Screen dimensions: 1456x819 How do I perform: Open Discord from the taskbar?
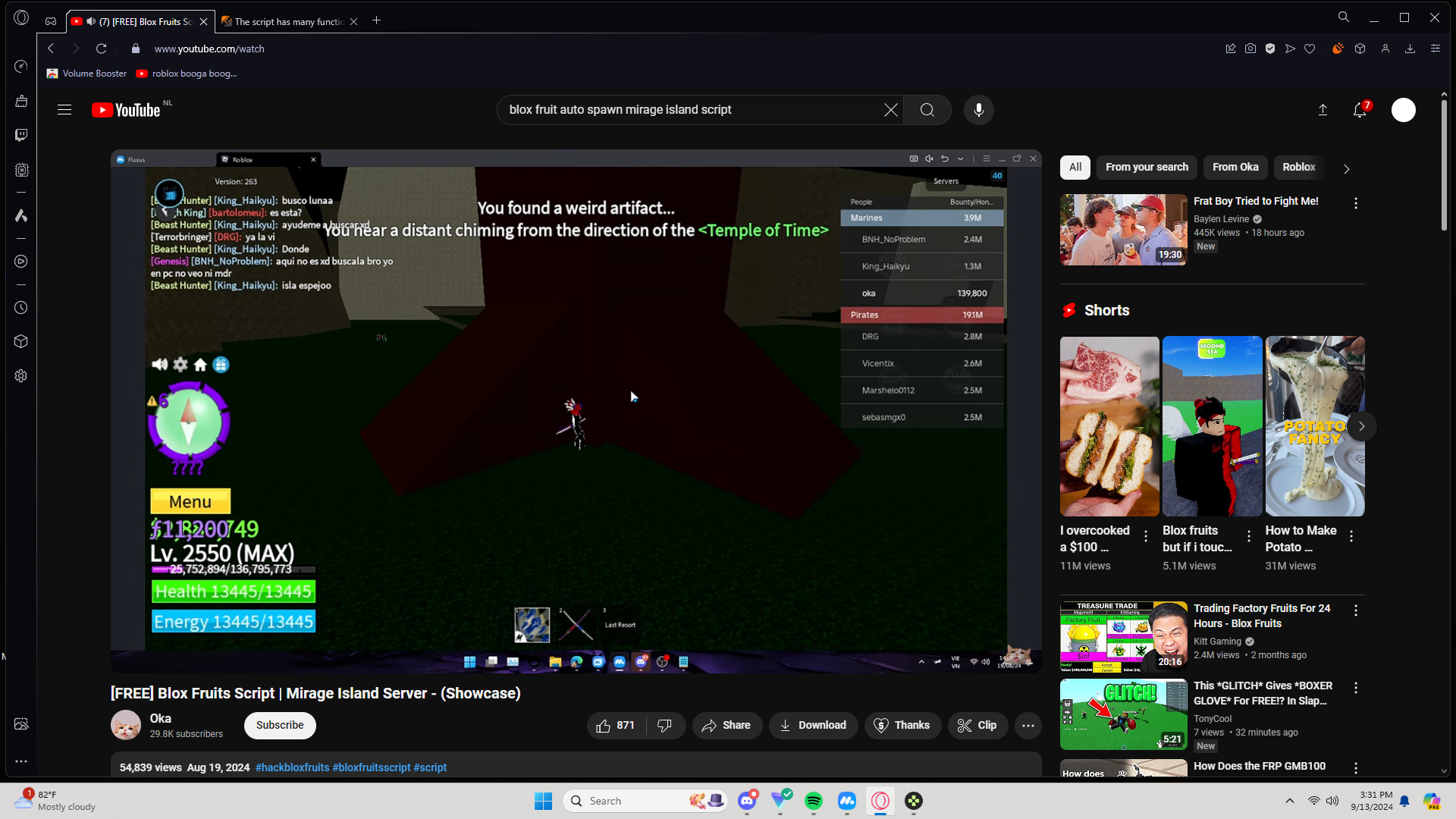coord(747,801)
